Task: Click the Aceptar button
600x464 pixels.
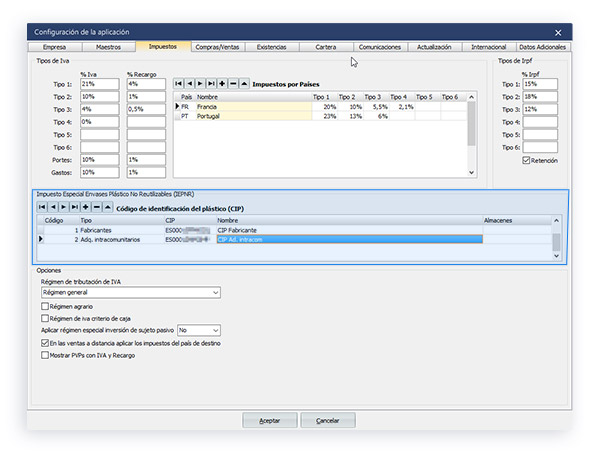Action: tap(269, 421)
